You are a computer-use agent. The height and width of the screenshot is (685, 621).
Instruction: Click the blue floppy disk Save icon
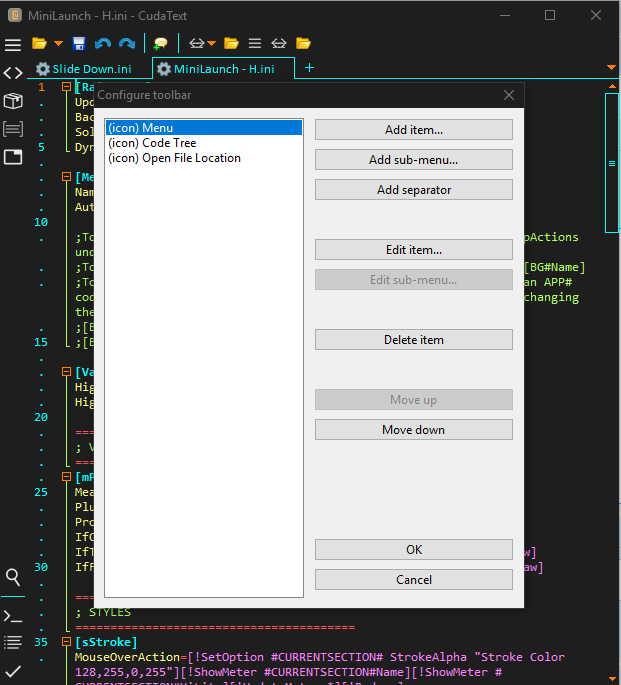point(79,44)
